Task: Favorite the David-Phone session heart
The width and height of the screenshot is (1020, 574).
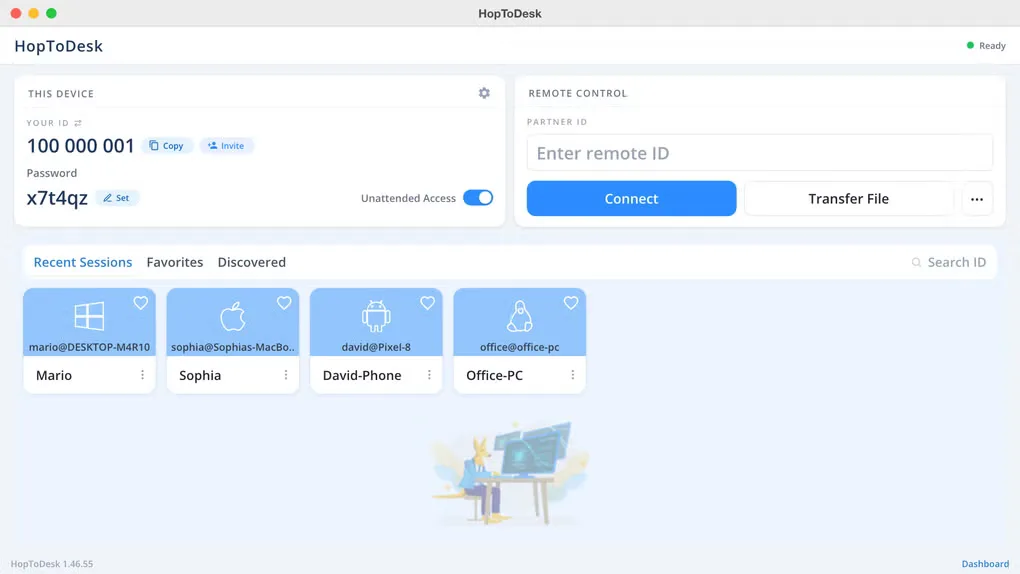Action: (x=427, y=303)
